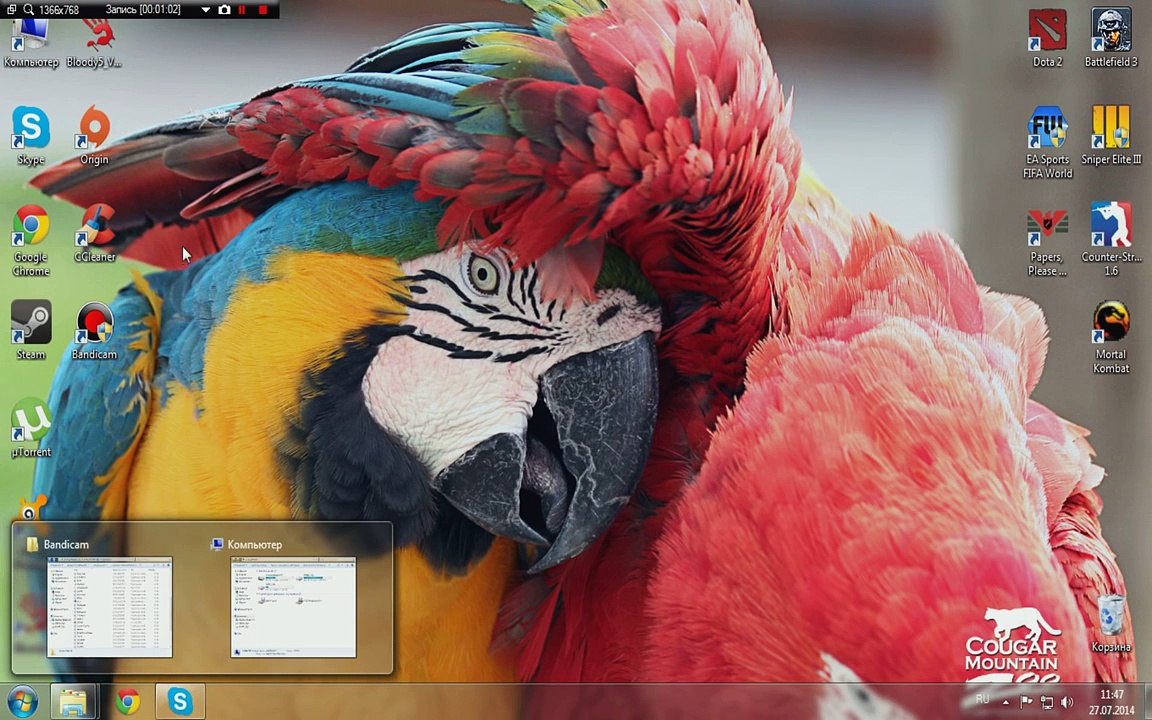The width and height of the screenshot is (1152, 720).
Task: Select the Bloody5 desktop shortcut
Action: click(94, 44)
